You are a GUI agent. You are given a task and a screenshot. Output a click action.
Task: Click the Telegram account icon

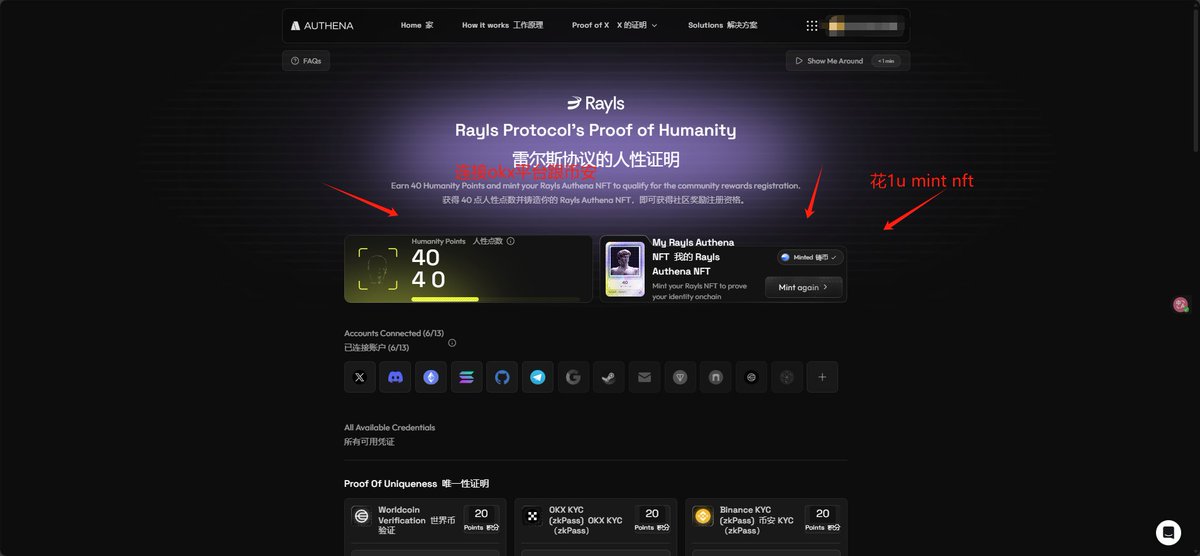[x=538, y=377]
